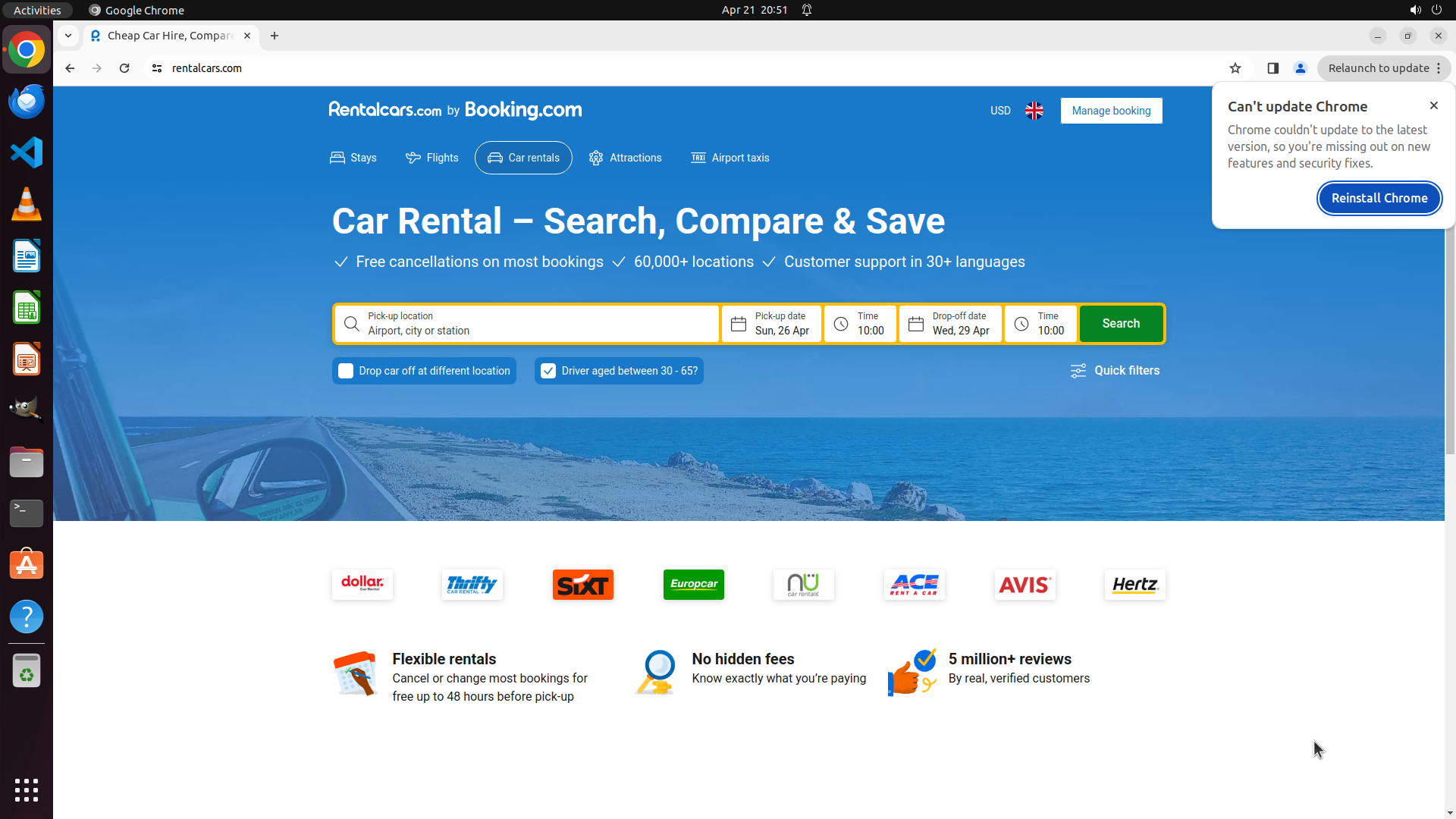Screen dimensions: 1456x819
Task: Click the green Search button
Action: (x=1120, y=324)
